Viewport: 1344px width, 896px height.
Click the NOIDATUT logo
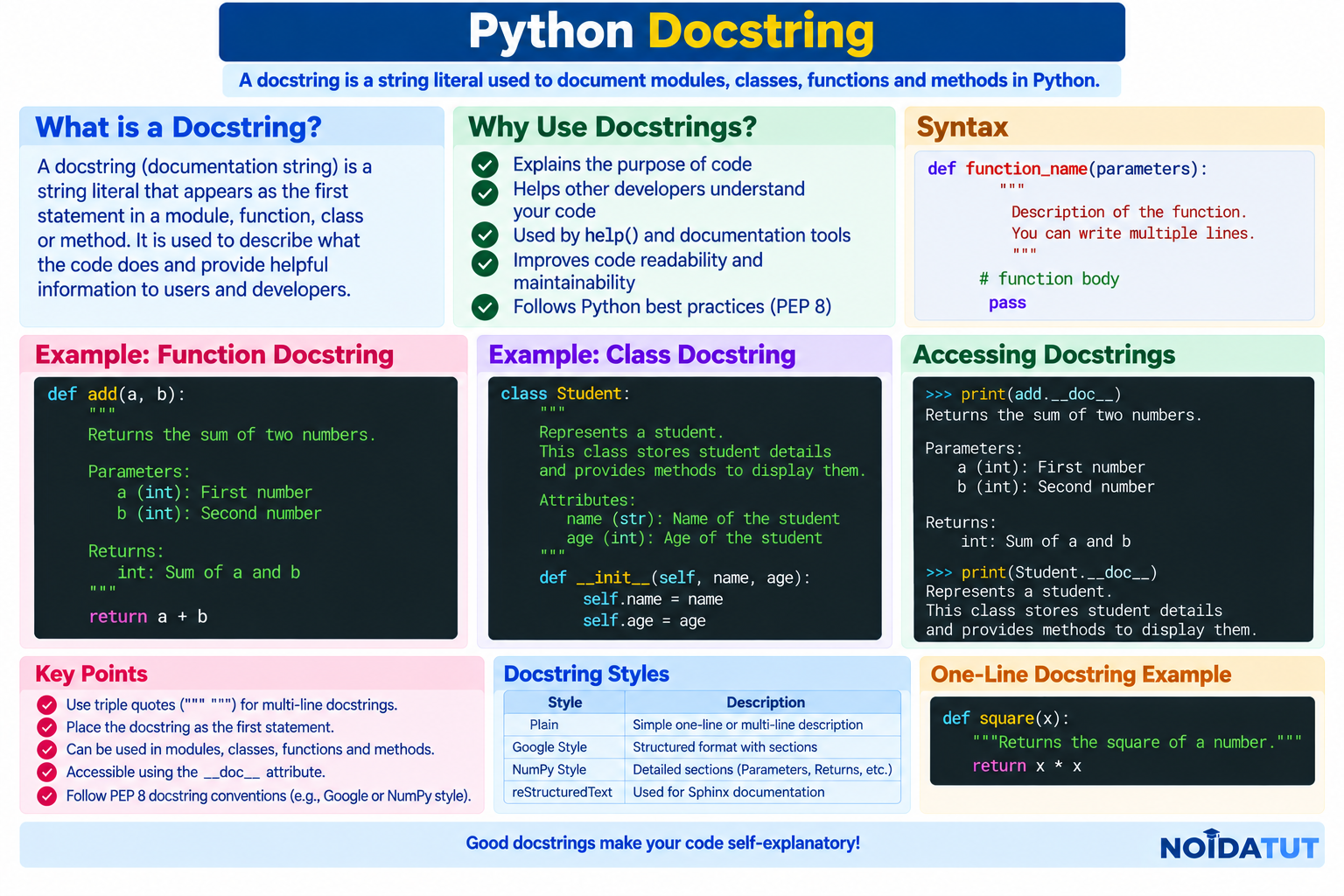(x=1239, y=845)
